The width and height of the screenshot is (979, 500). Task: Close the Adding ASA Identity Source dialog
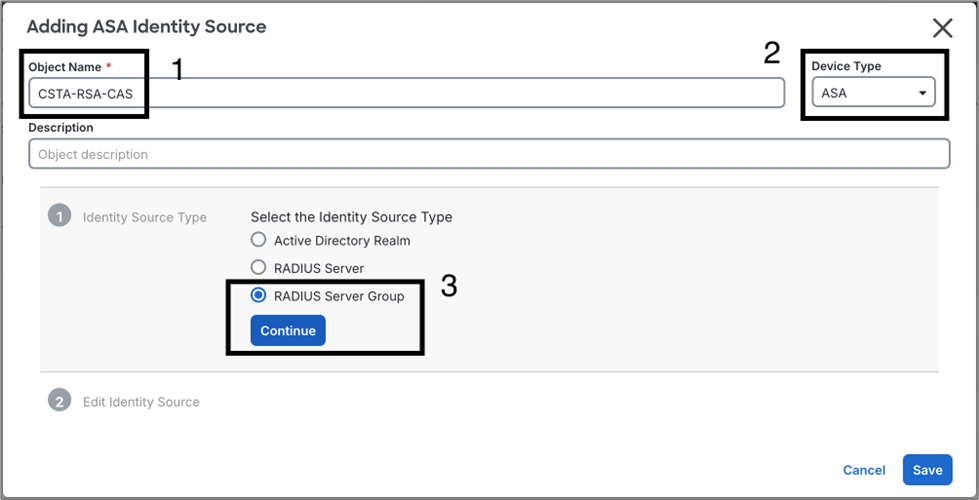(x=942, y=28)
